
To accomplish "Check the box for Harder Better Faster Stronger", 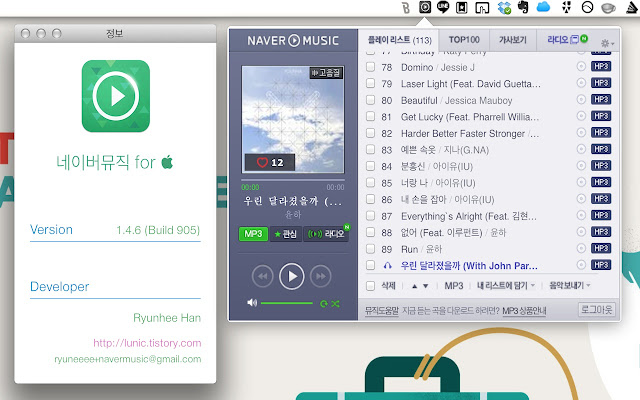I will coord(370,133).
